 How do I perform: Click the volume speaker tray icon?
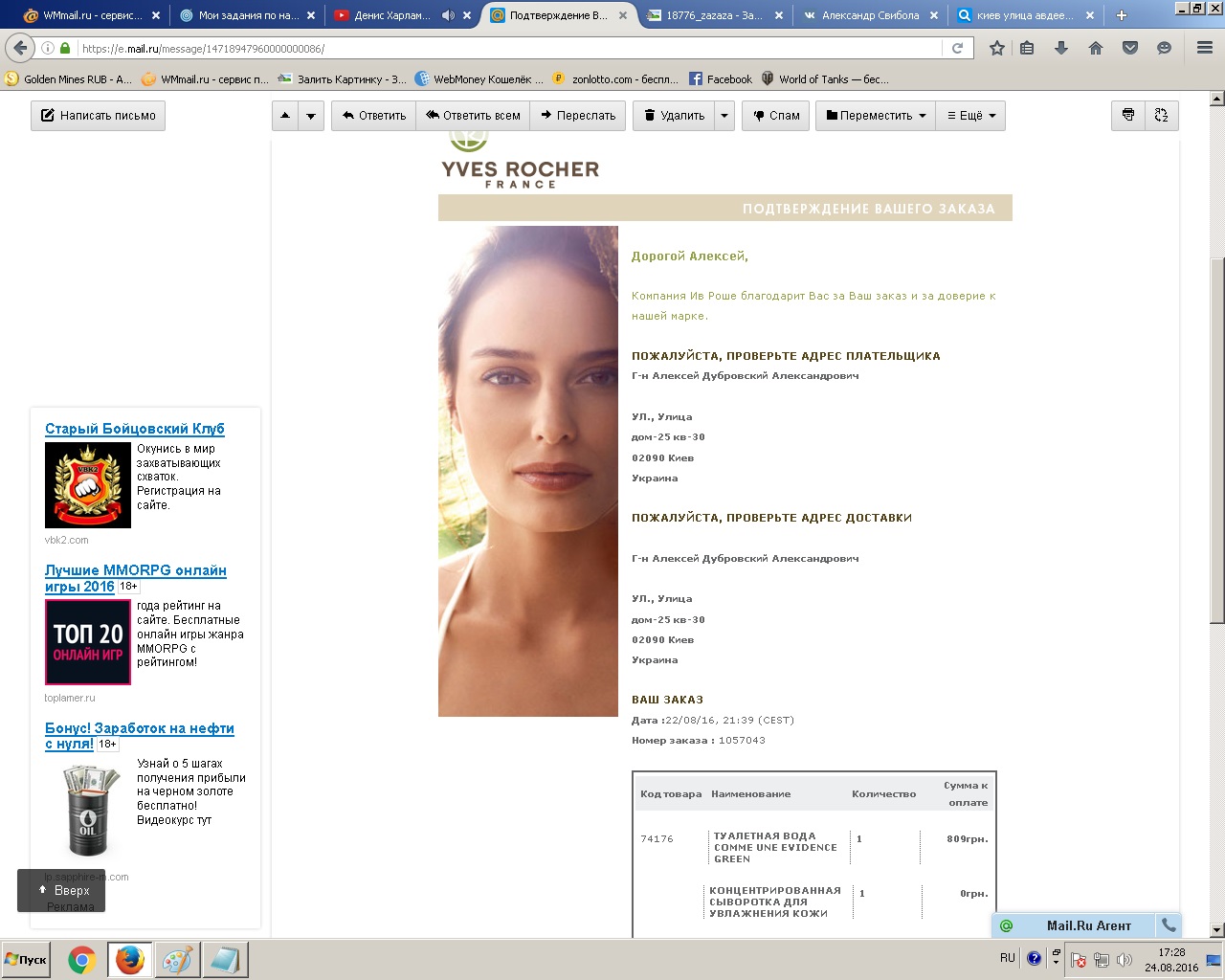coord(1125,960)
